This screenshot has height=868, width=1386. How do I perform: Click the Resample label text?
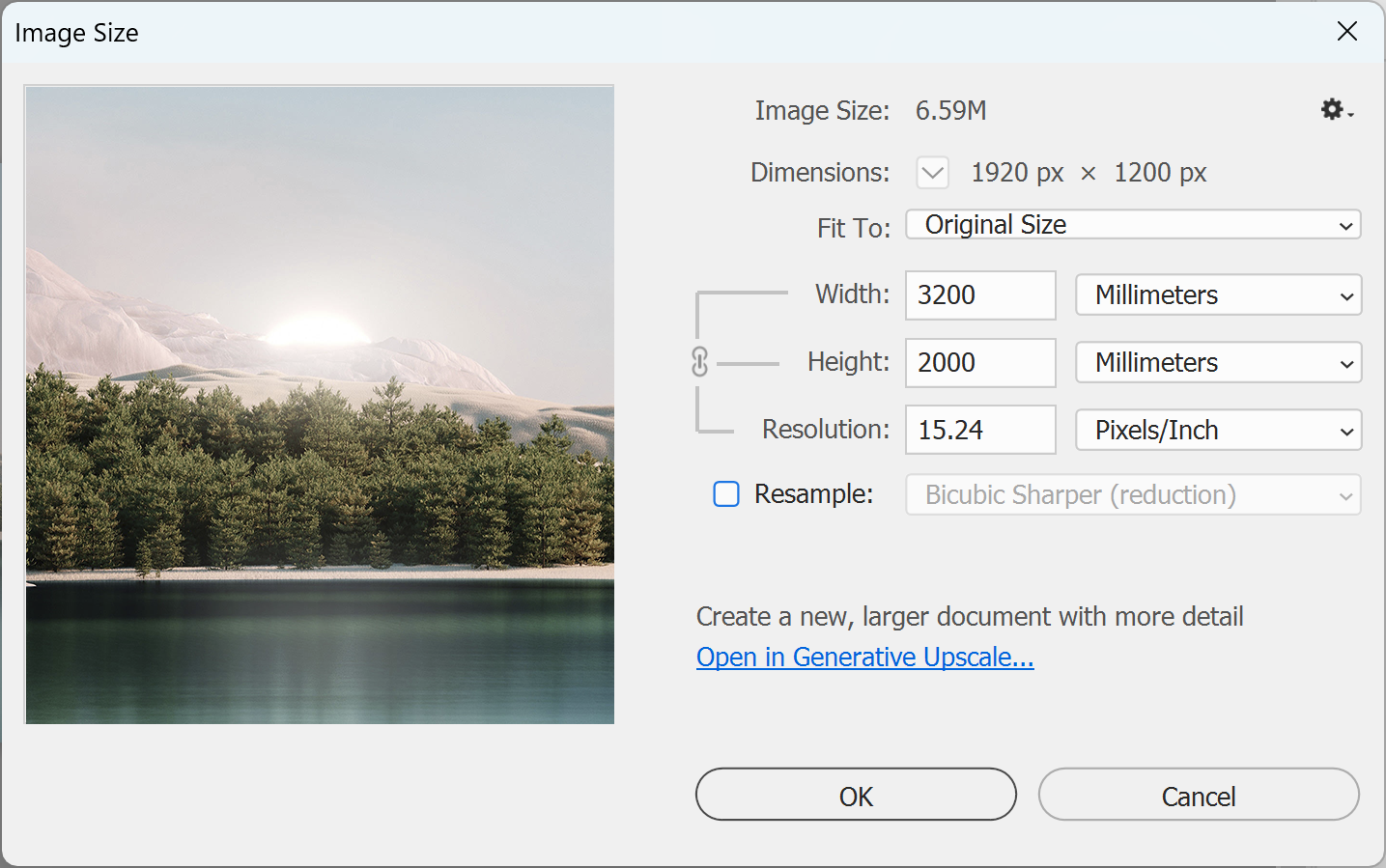coord(813,494)
